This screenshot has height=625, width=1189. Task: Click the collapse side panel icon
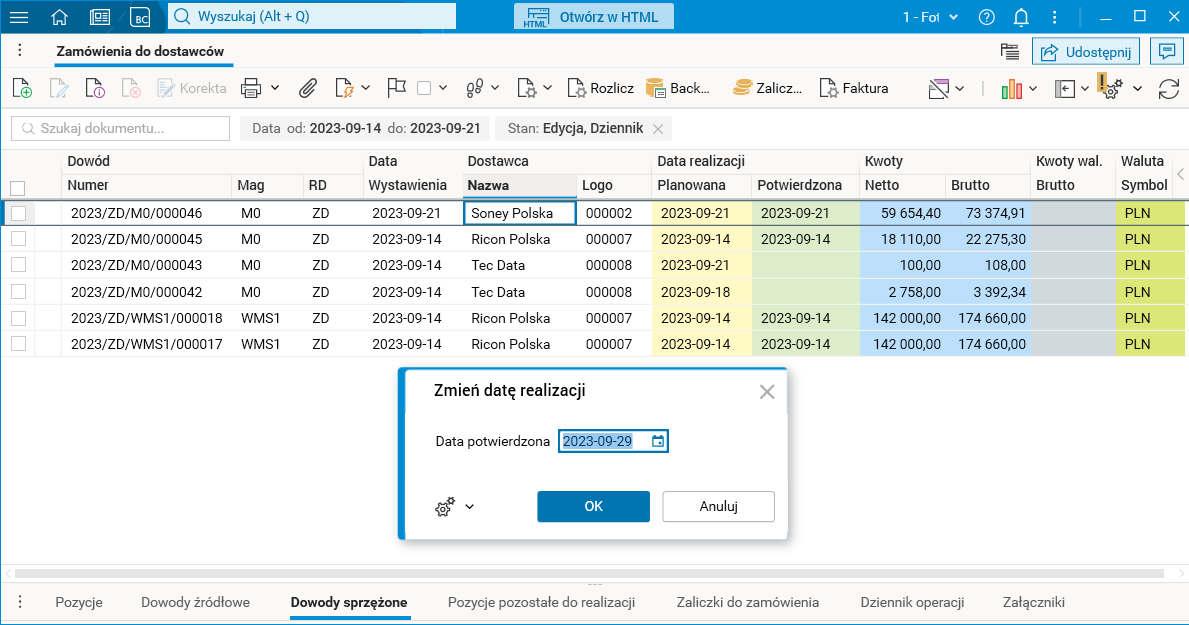click(1065, 89)
